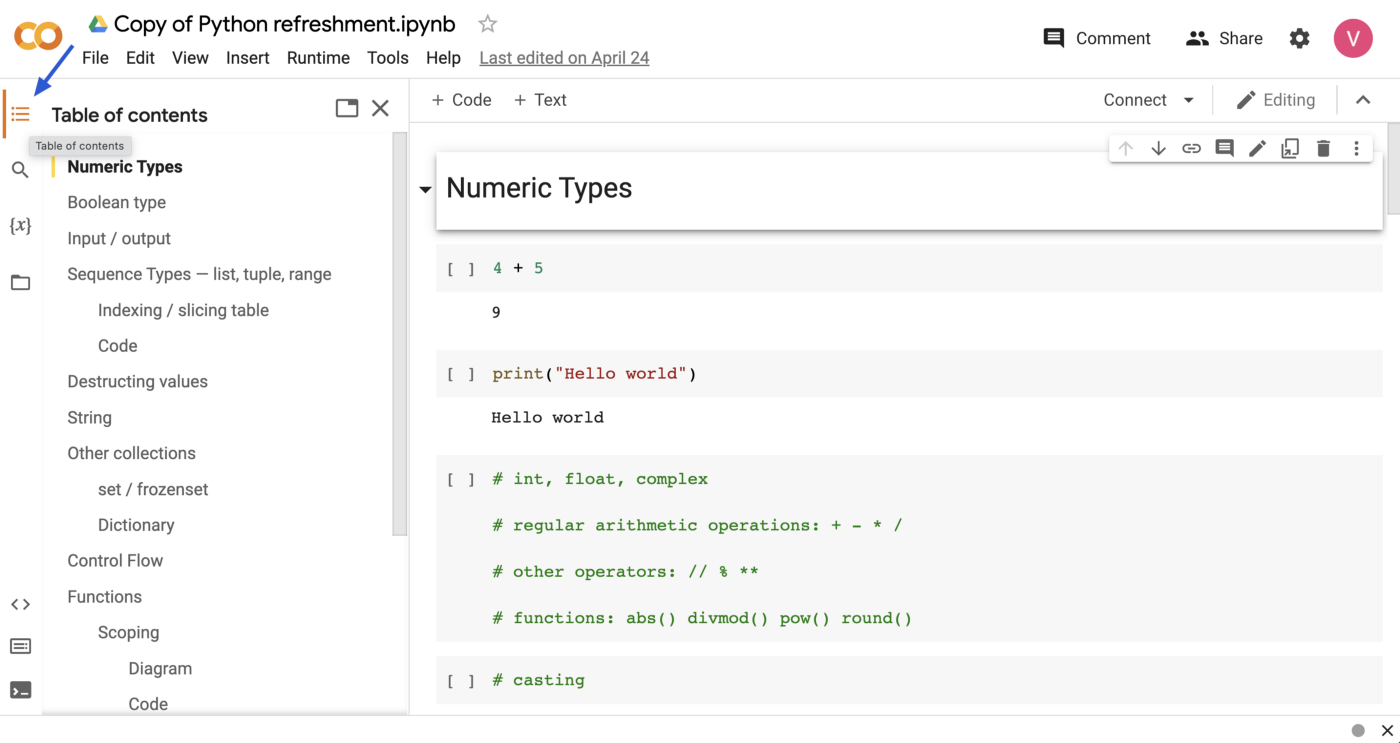1400x743 pixels.
Task: Open the user account avatar V
Action: click(x=1353, y=38)
